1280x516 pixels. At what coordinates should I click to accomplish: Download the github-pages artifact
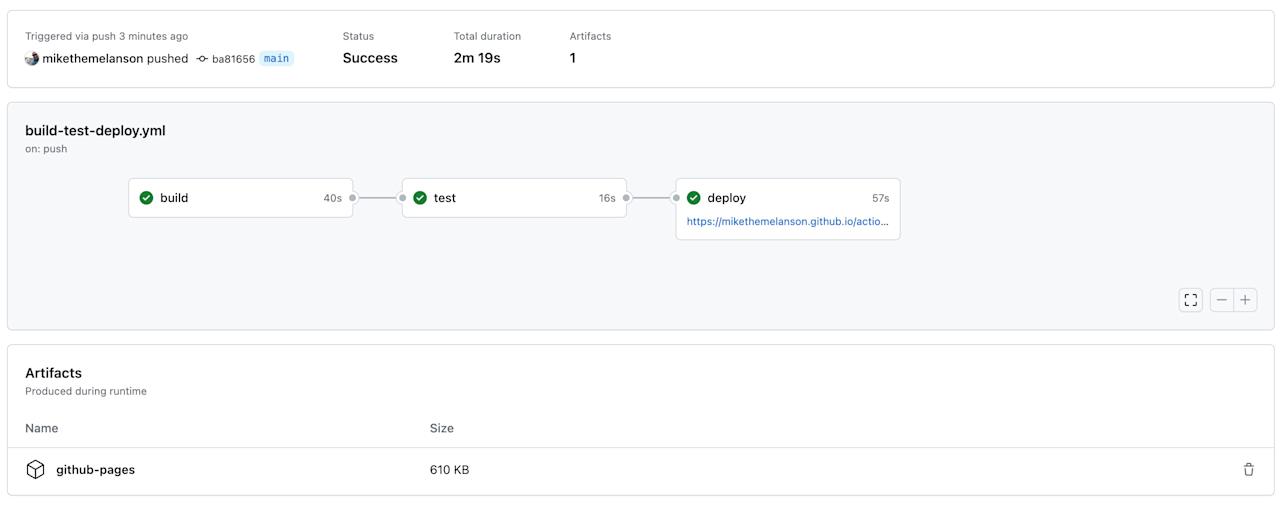point(95,470)
